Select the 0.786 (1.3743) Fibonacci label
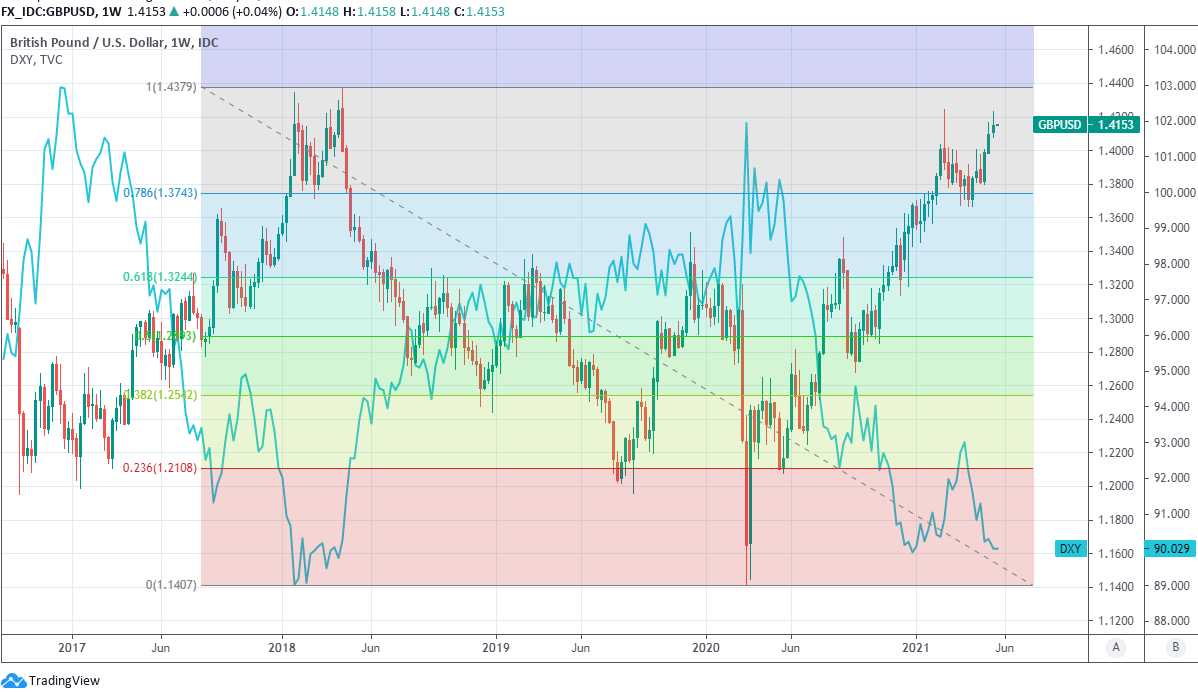1198x692 pixels. [161, 193]
